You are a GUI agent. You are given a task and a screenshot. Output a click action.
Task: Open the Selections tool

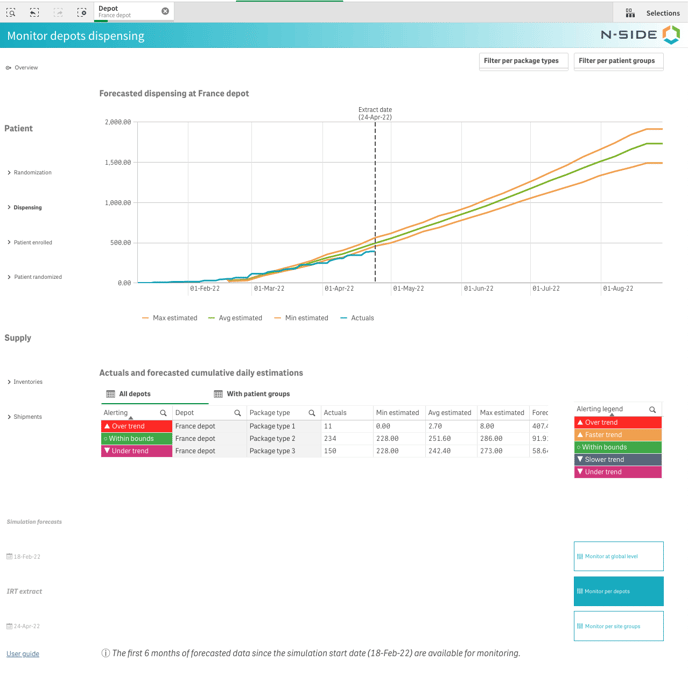click(x=653, y=13)
